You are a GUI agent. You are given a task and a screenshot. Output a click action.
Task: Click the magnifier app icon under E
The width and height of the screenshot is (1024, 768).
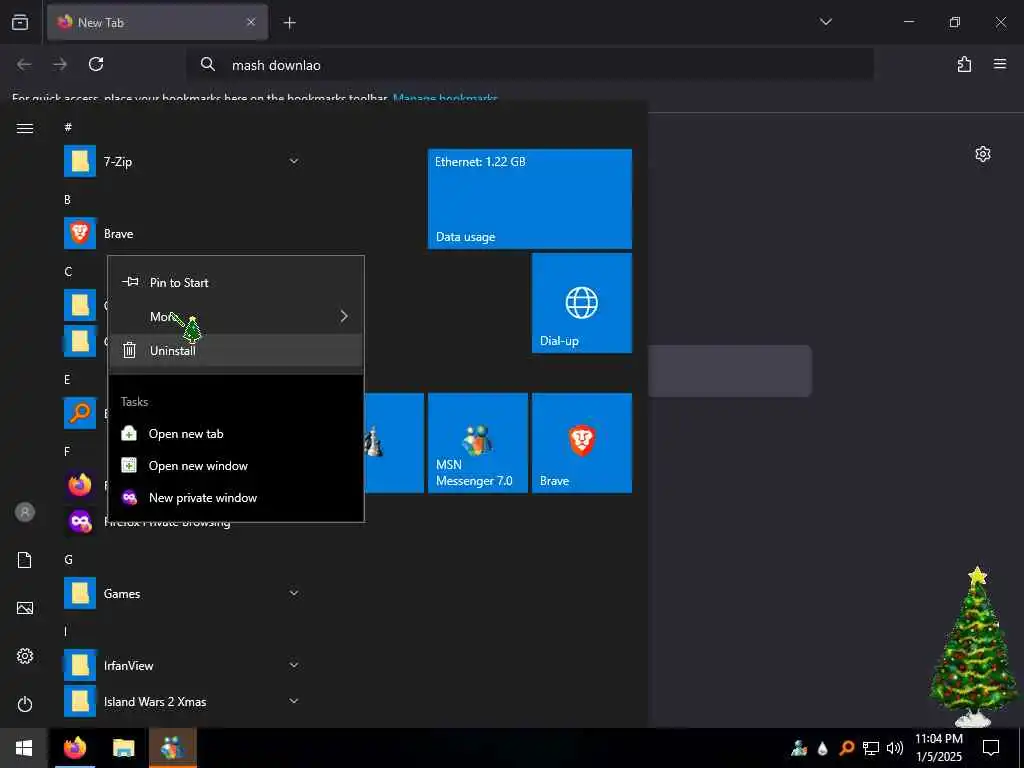80,413
